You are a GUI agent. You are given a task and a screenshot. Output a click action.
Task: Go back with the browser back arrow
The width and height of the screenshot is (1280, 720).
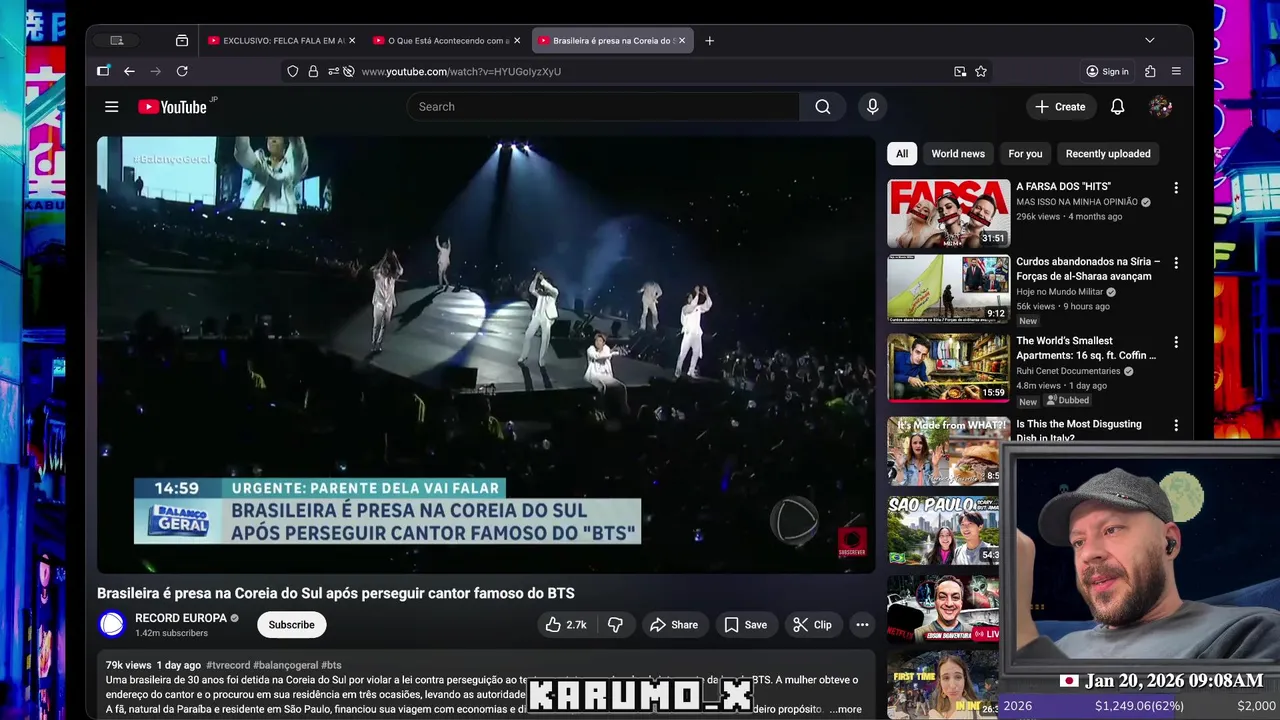[129, 71]
